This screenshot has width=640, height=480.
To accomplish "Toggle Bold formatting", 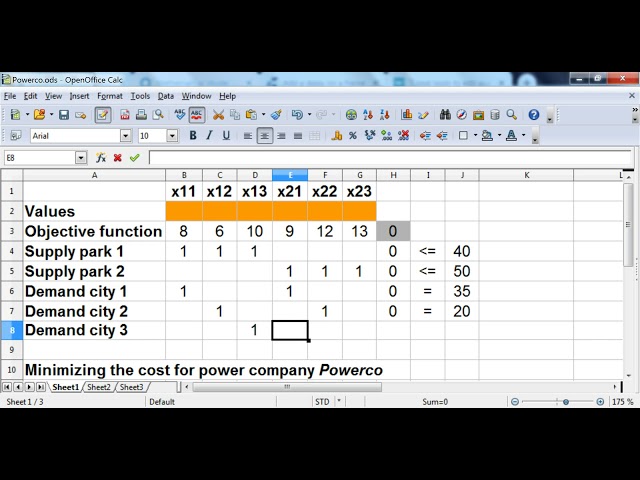I will point(193,136).
